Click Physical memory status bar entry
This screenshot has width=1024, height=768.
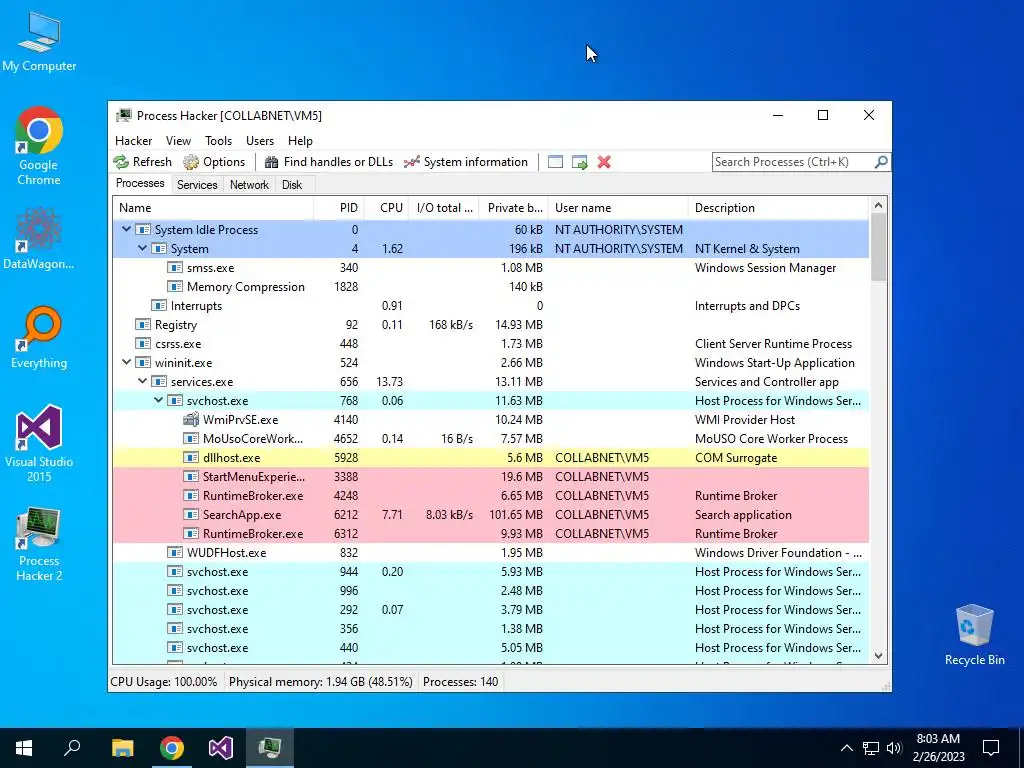pos(321,682)
